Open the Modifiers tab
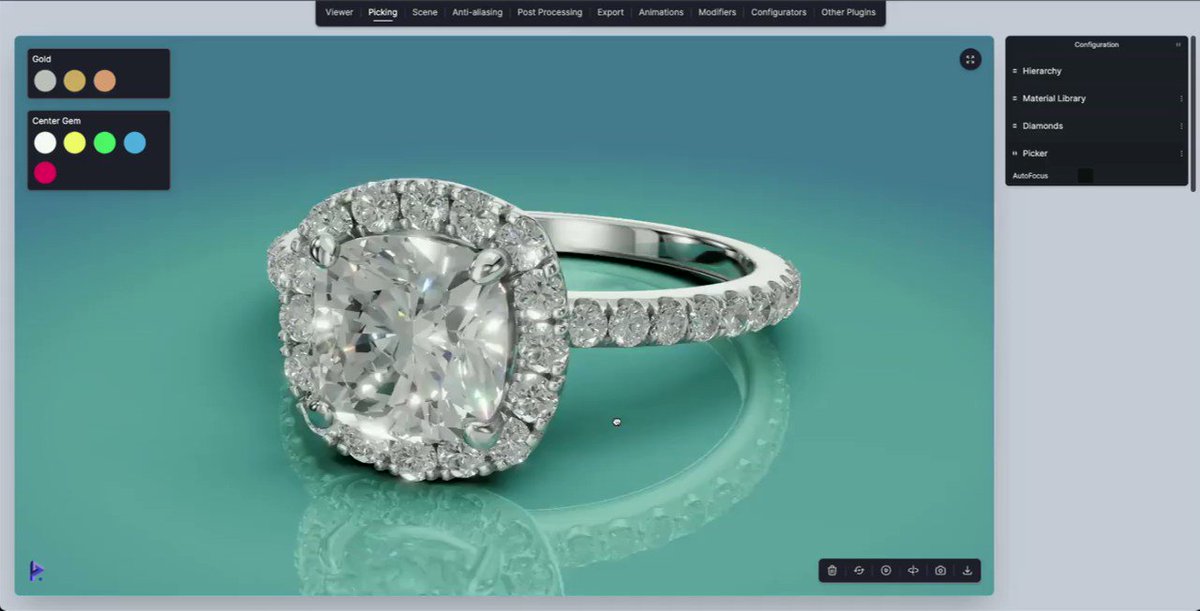This screenshot has width=1200, height=611. (x=718, y=13)
